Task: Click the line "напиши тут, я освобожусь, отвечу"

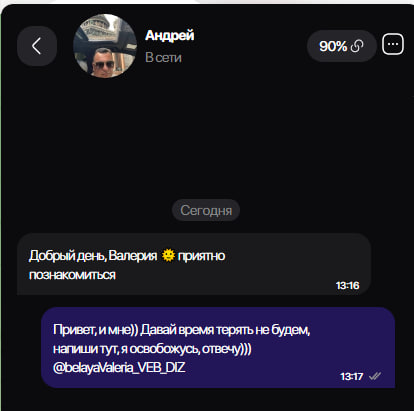Action: [152, 349]
